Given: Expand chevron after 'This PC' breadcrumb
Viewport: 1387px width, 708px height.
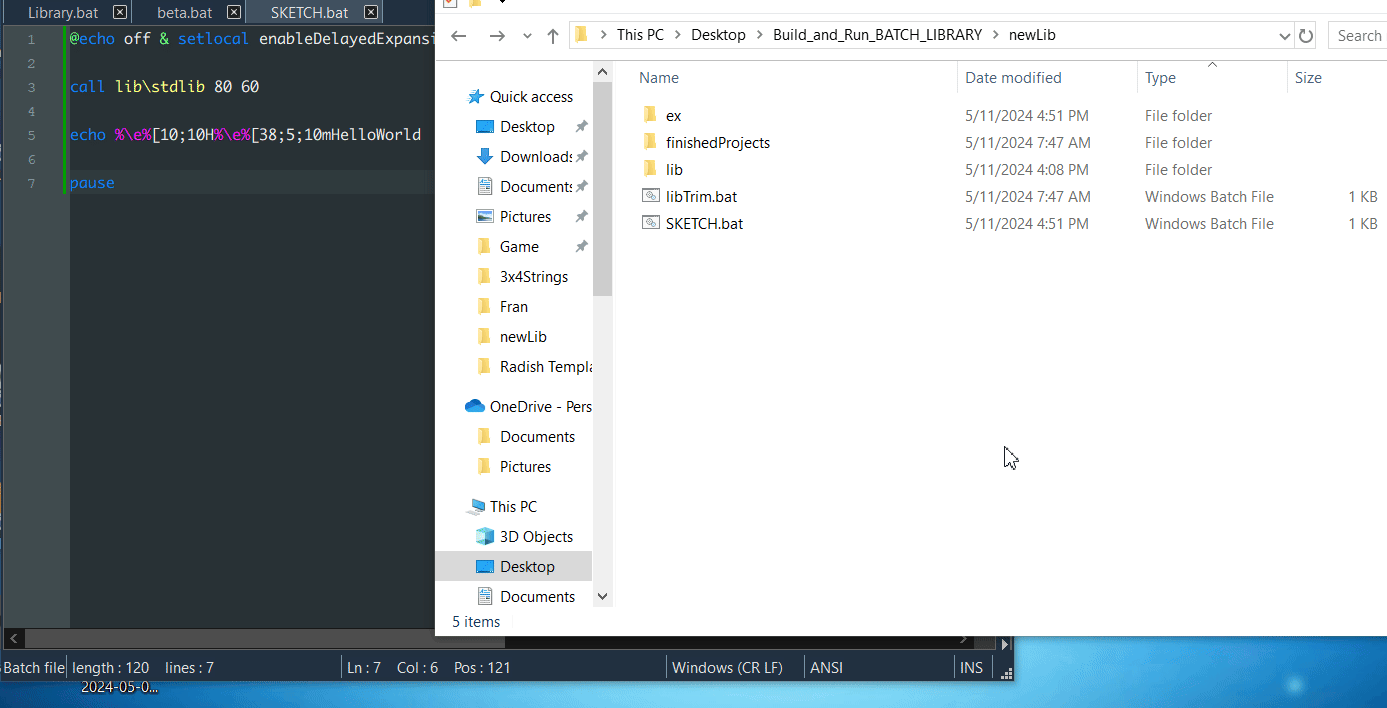Looking at the screenshot, I should point(677,35).
